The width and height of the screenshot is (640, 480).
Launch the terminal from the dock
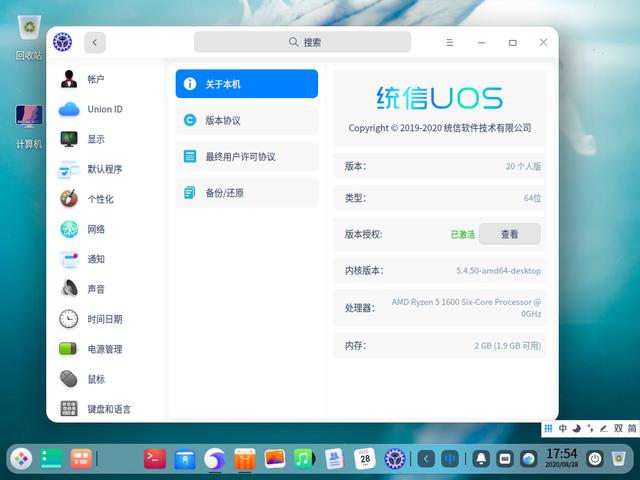[155, 459]
